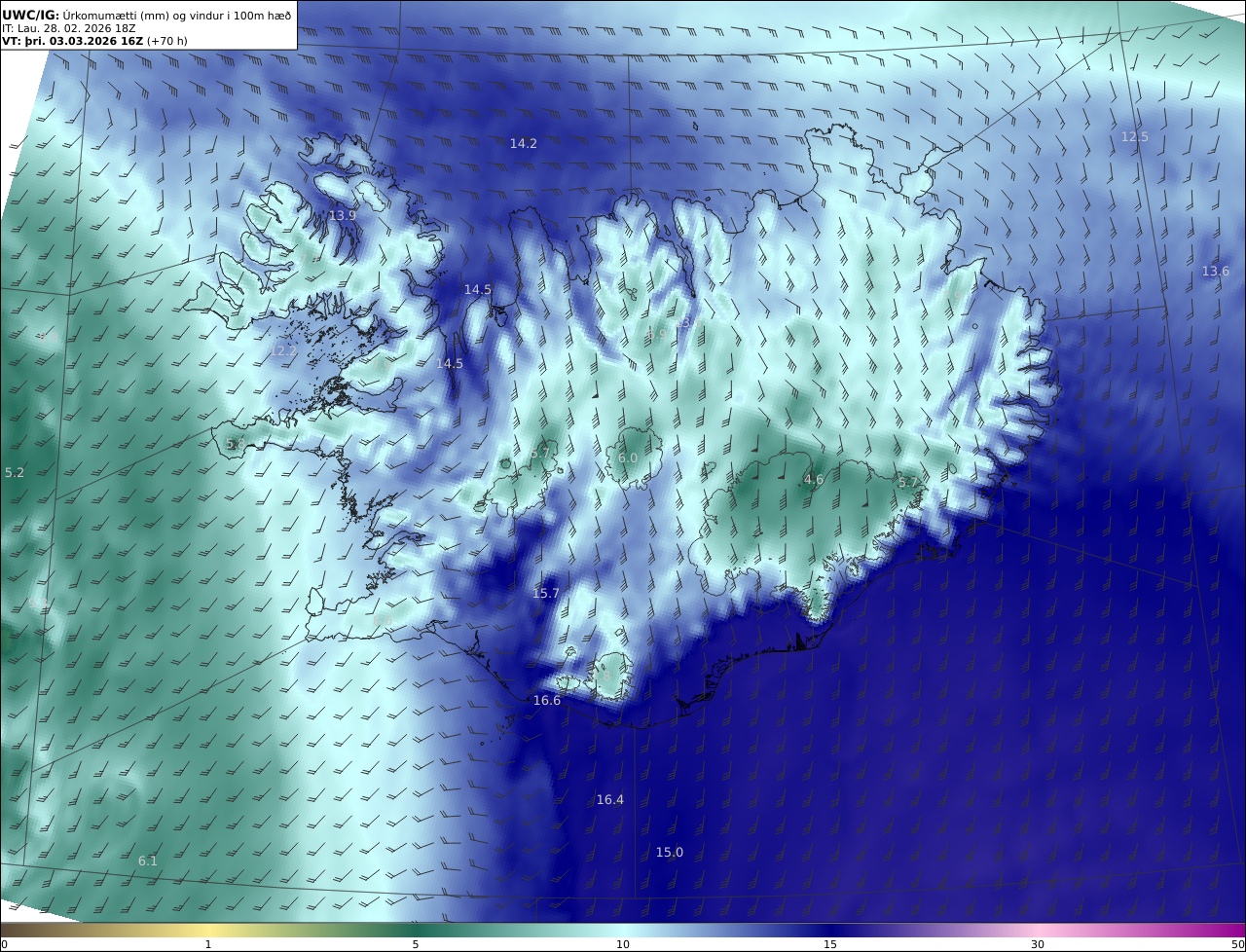Image resolution: width=1246 pixels, height=952 pixels.
Task: Select the 16.4 precipitation value
Action: coord(610,799)
